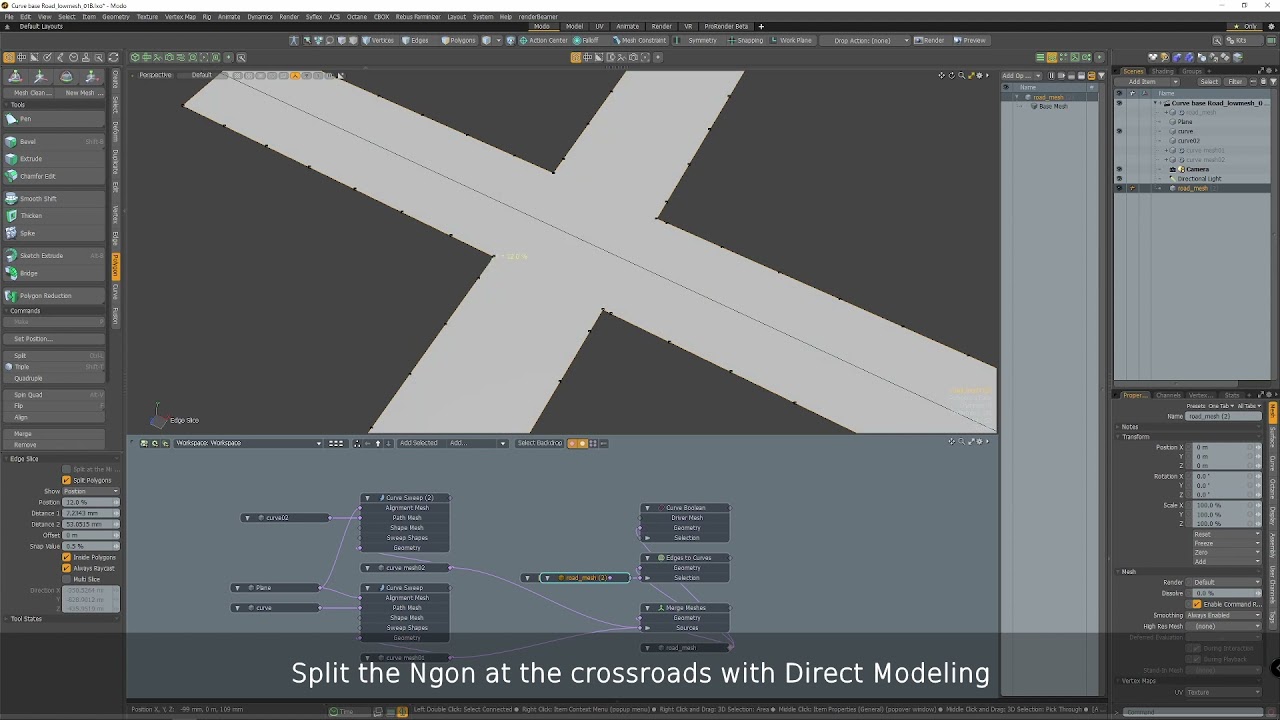Viewport: 1280px width, 720px height.
Task: Select the Polygon Reduction tool
Action: coord(55,296)
